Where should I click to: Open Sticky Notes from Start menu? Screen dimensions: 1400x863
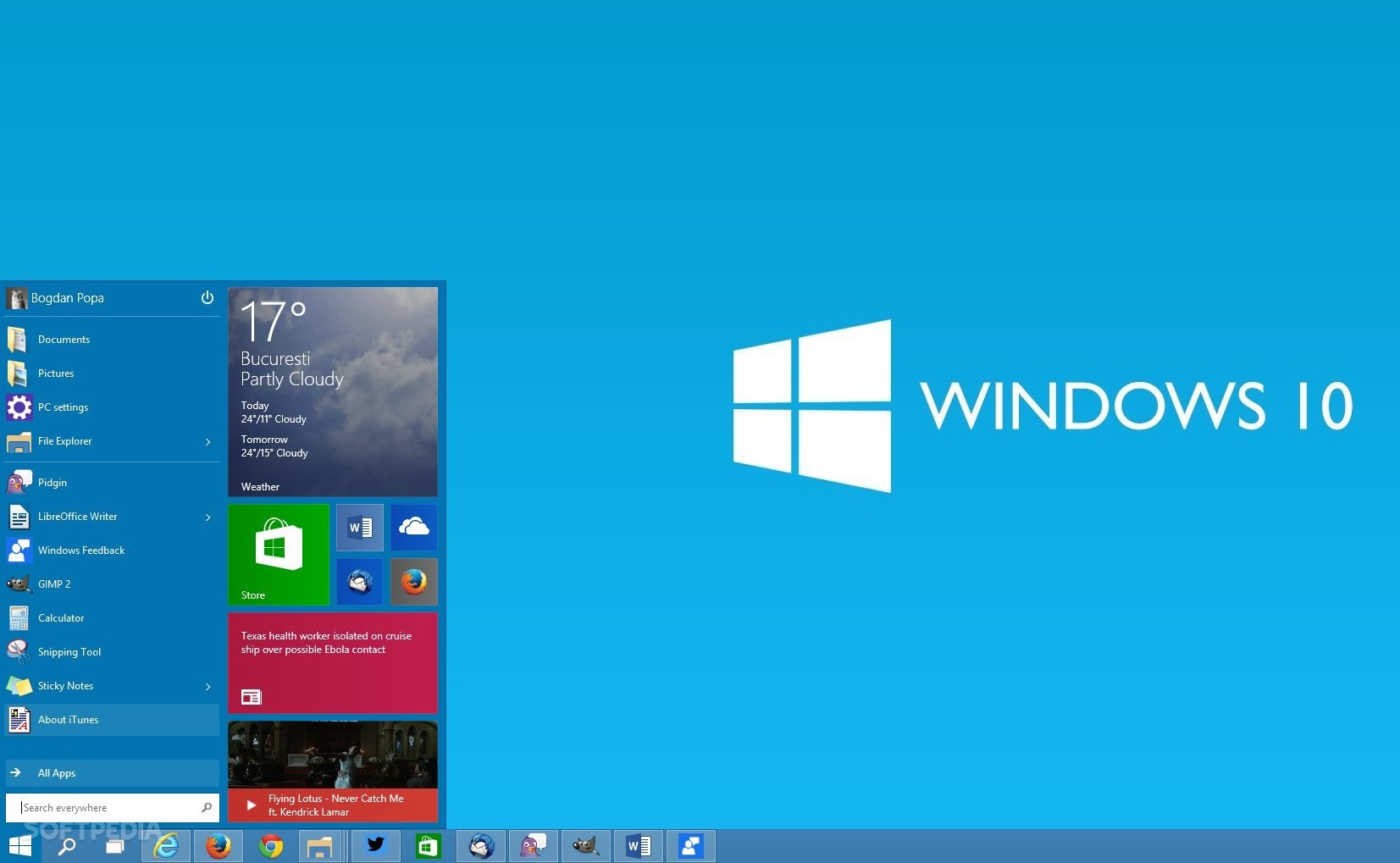112,686
